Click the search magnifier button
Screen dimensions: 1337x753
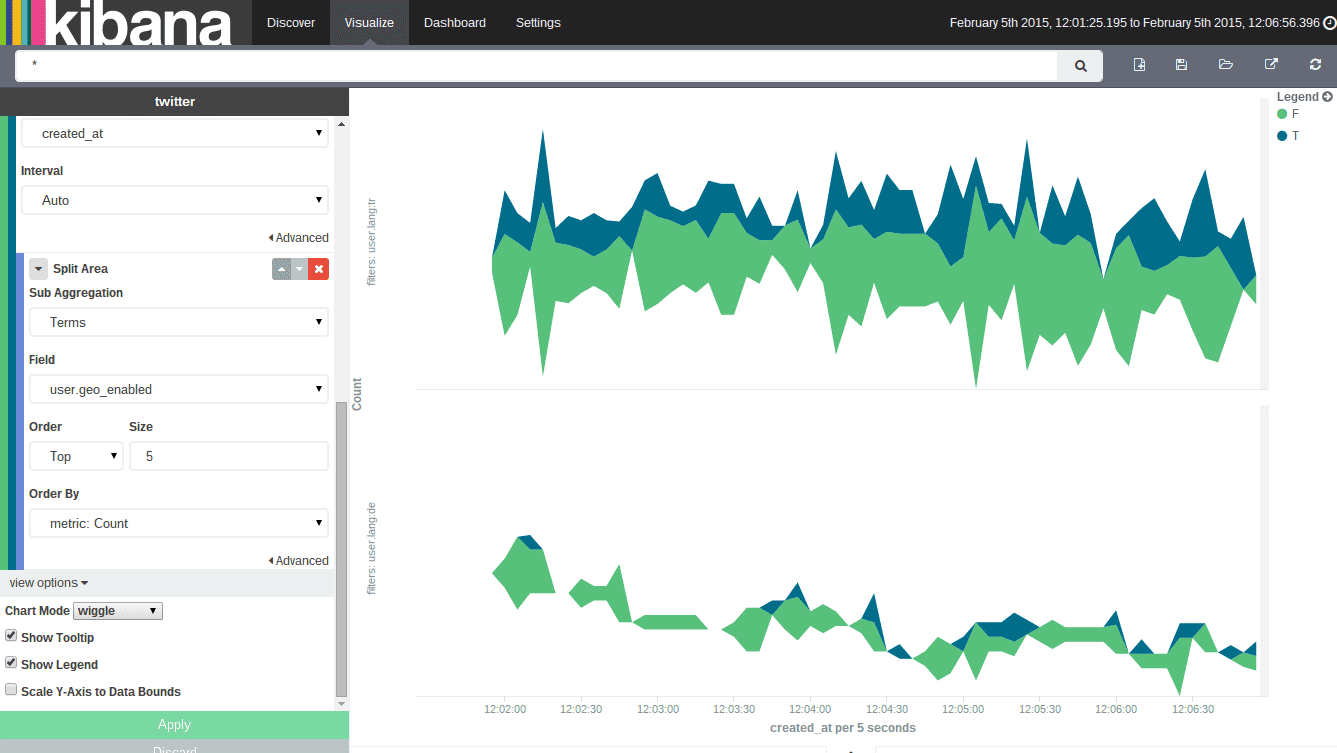point(1080,66)
